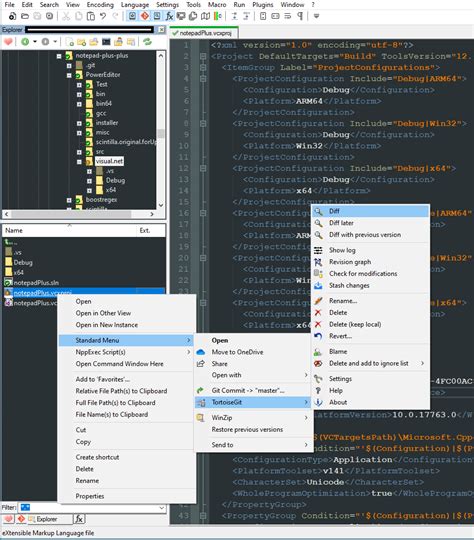Click the Favorites heart icon in Explorer toolbar

(8, 42)
